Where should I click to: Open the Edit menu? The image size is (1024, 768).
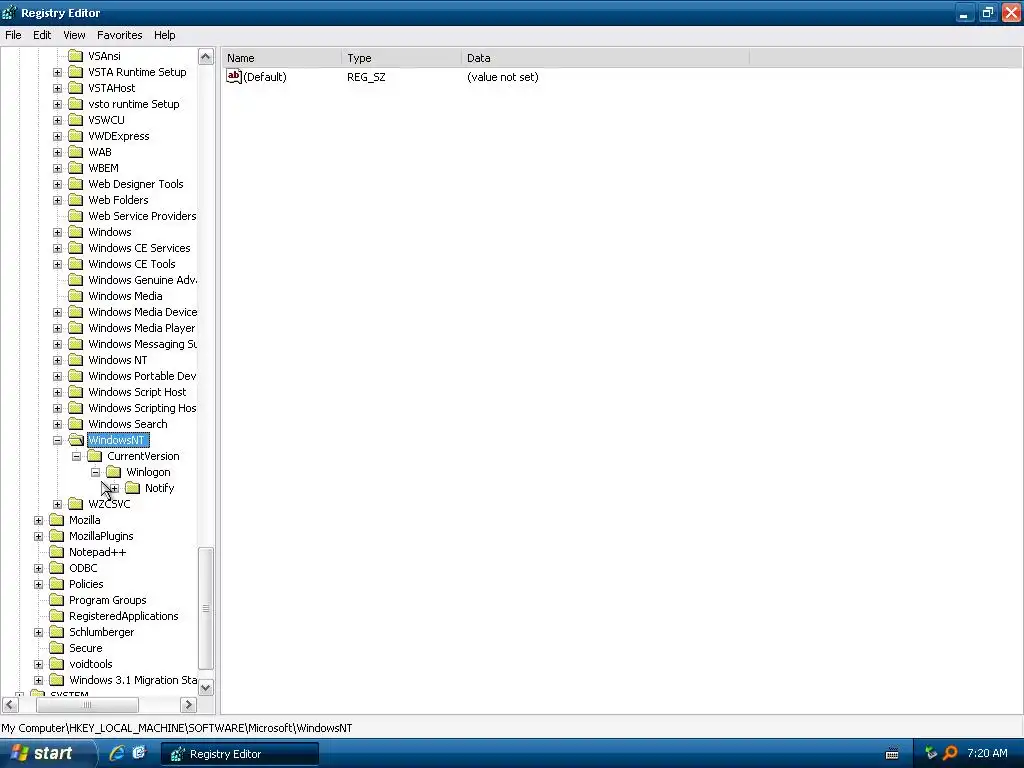[x=42, y=35]
